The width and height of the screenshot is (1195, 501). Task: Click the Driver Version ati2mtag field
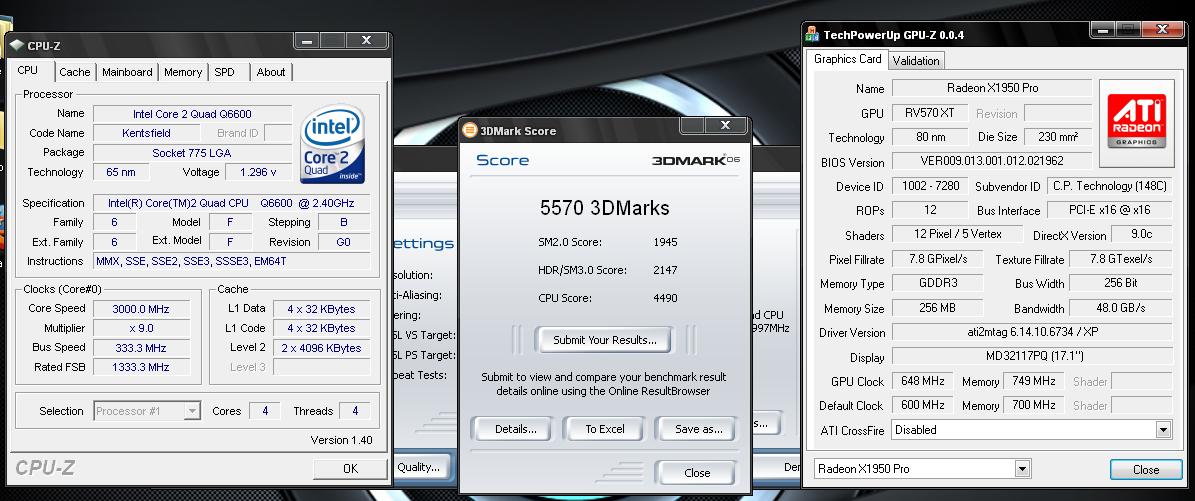(1032, 332)
